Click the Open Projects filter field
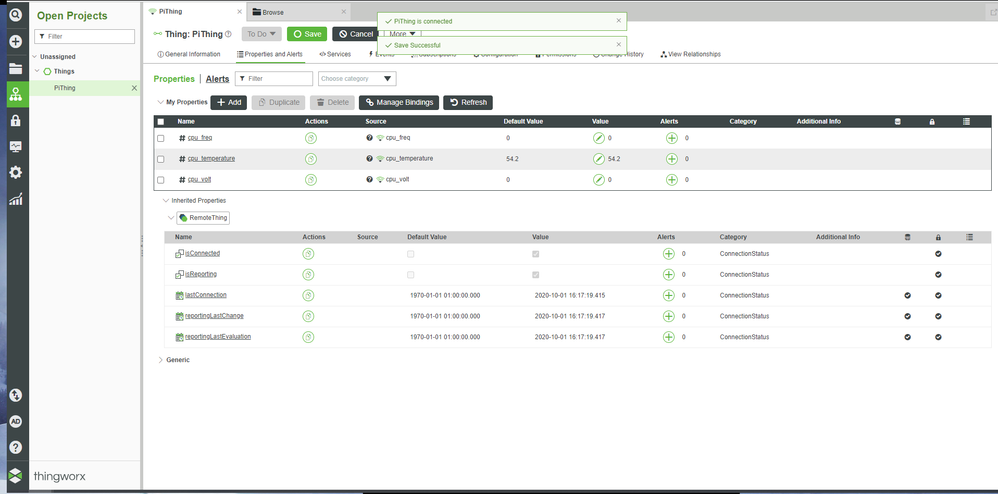This screenshot has width=998, height=494. click(85, 36)
